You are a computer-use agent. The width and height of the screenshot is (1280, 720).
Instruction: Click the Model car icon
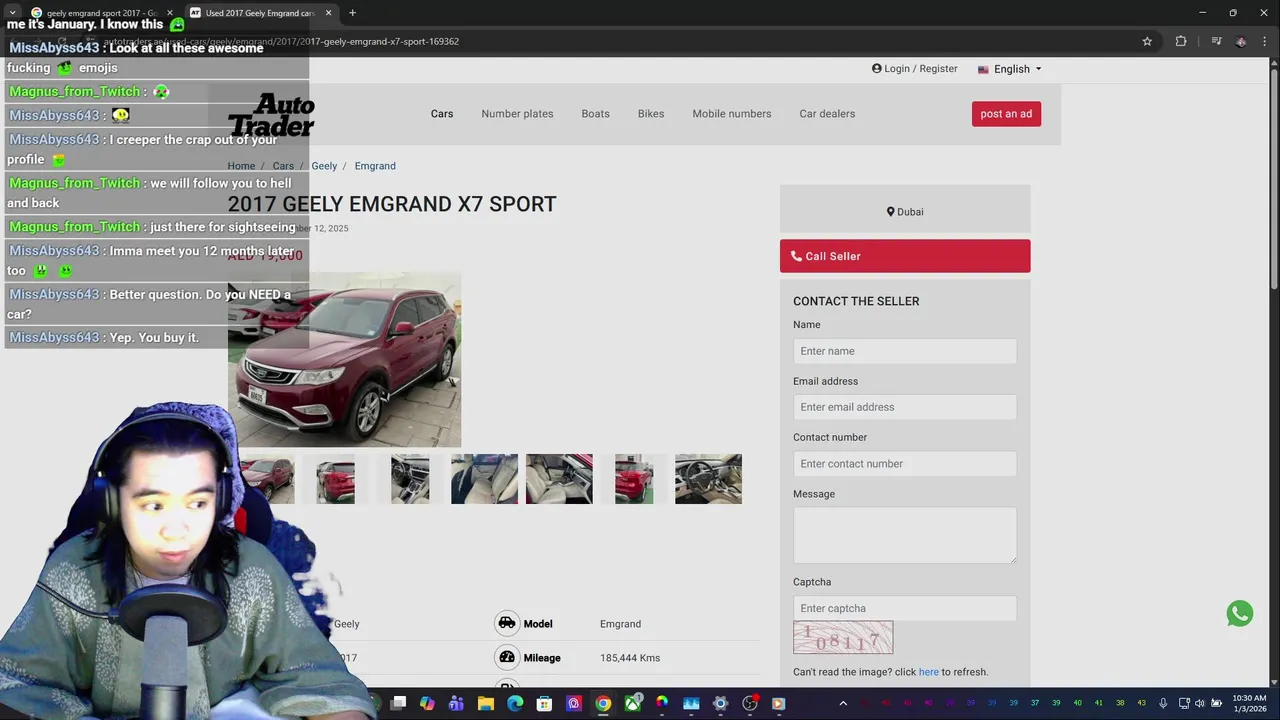pyautogui.click(x=507, y=624)
